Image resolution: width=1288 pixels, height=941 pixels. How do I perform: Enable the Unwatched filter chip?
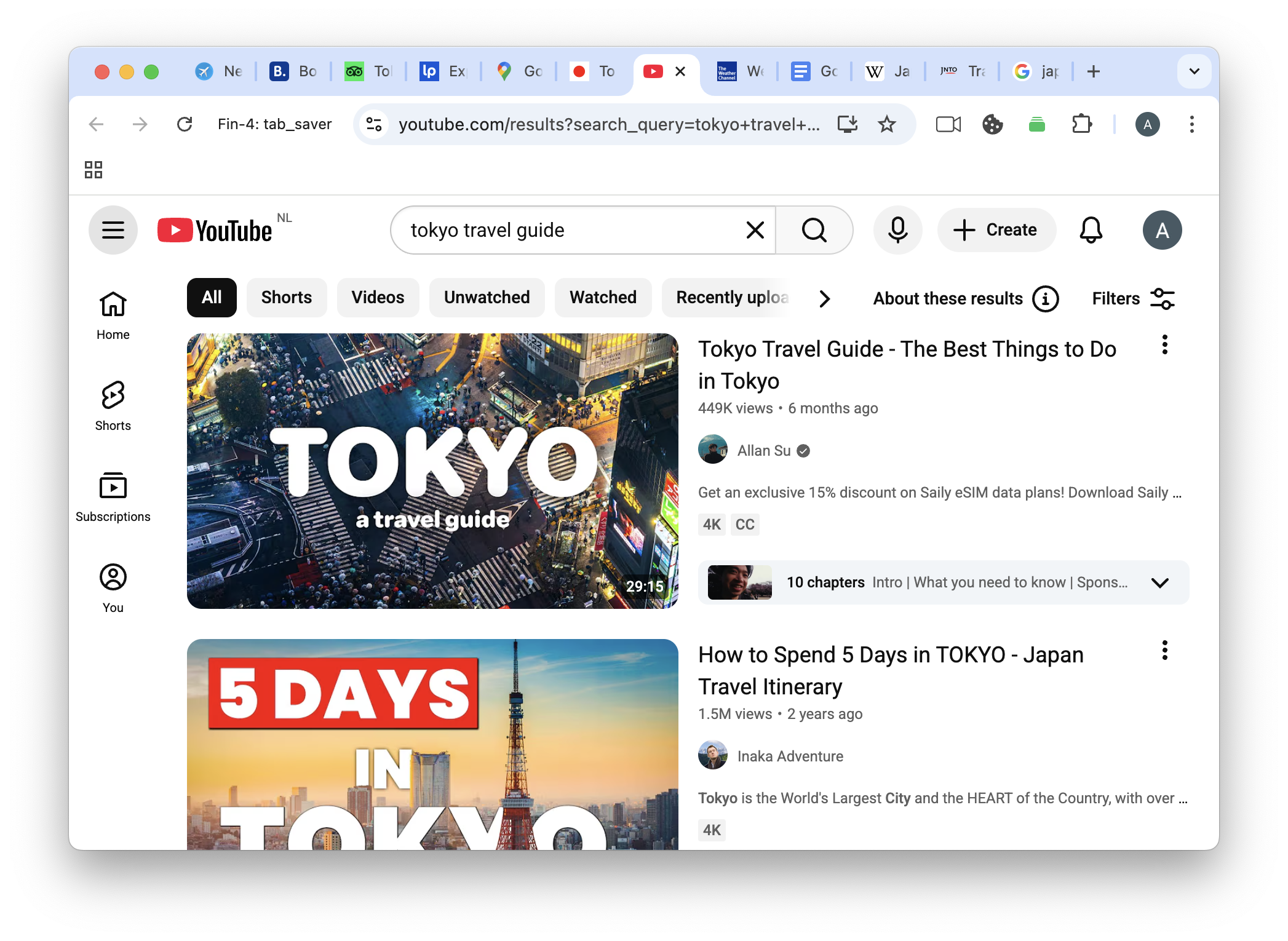487,298
